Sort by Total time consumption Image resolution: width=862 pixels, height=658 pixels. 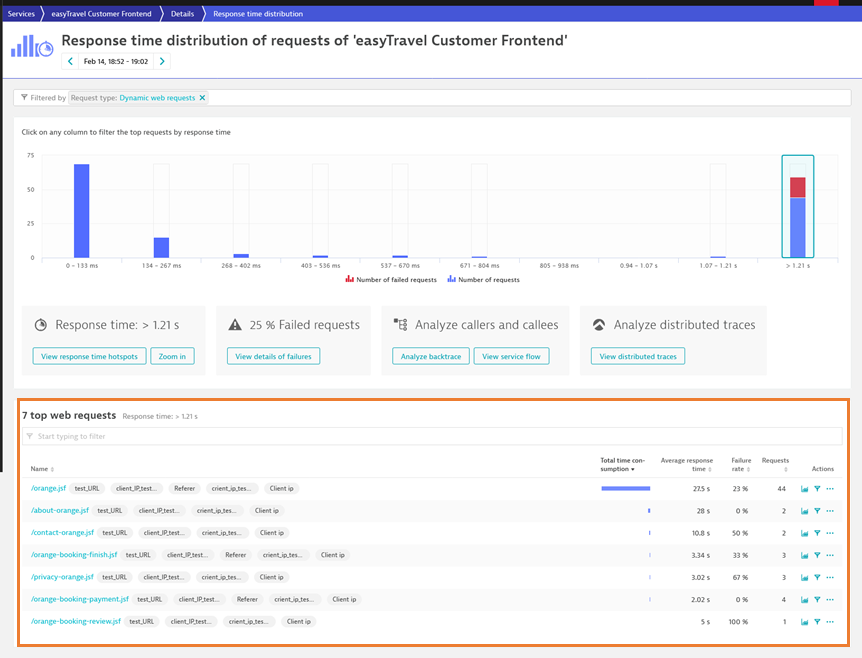point(622,465)
